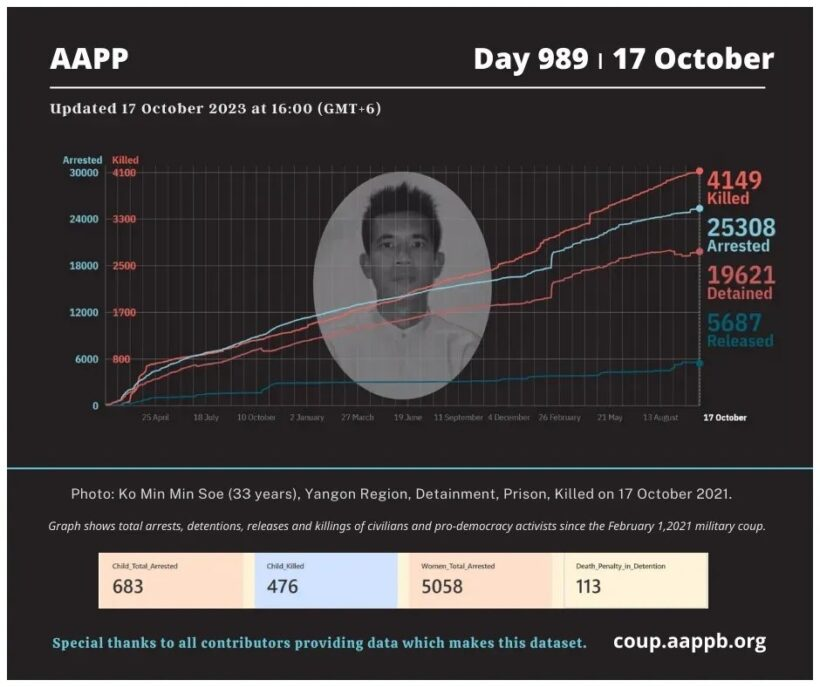Image resolution: width=820 pixels, height=687 pixels.
Task: Click the Arrested axis title label
Action: pyautogui.click(x=82, y=160)
